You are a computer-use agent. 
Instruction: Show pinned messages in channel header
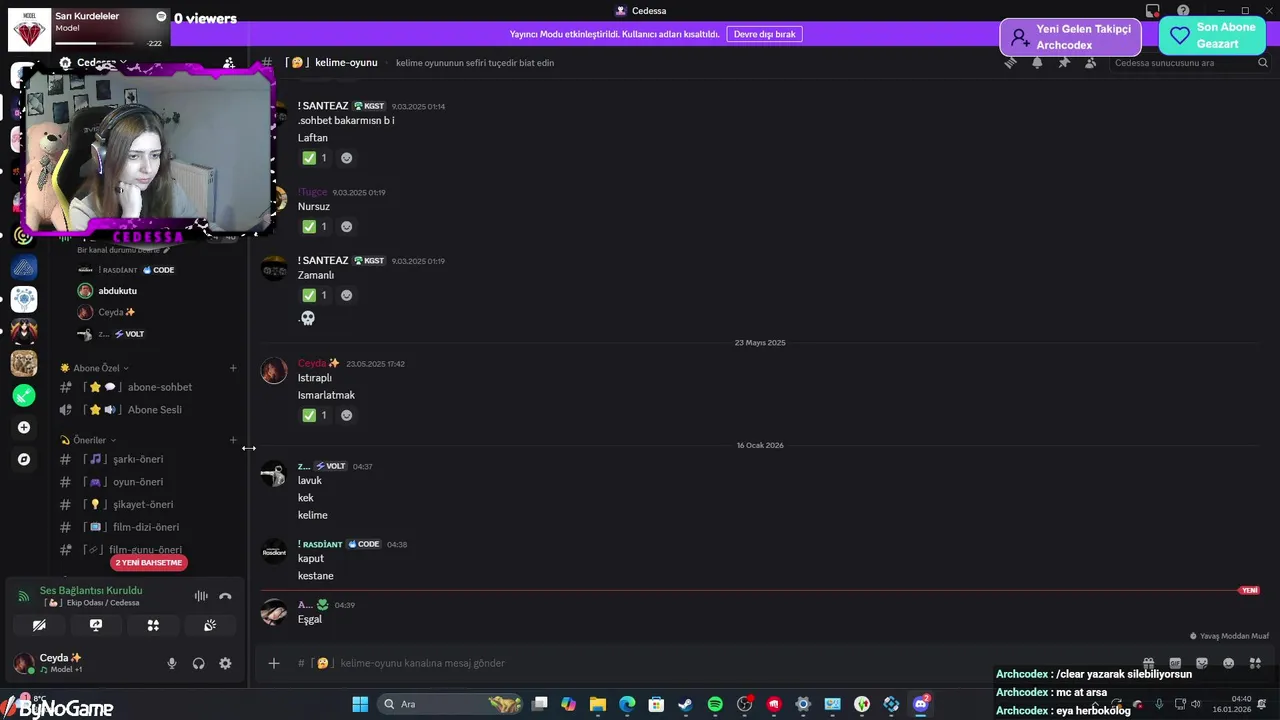pyautogui.click(x=1064, y=62)
